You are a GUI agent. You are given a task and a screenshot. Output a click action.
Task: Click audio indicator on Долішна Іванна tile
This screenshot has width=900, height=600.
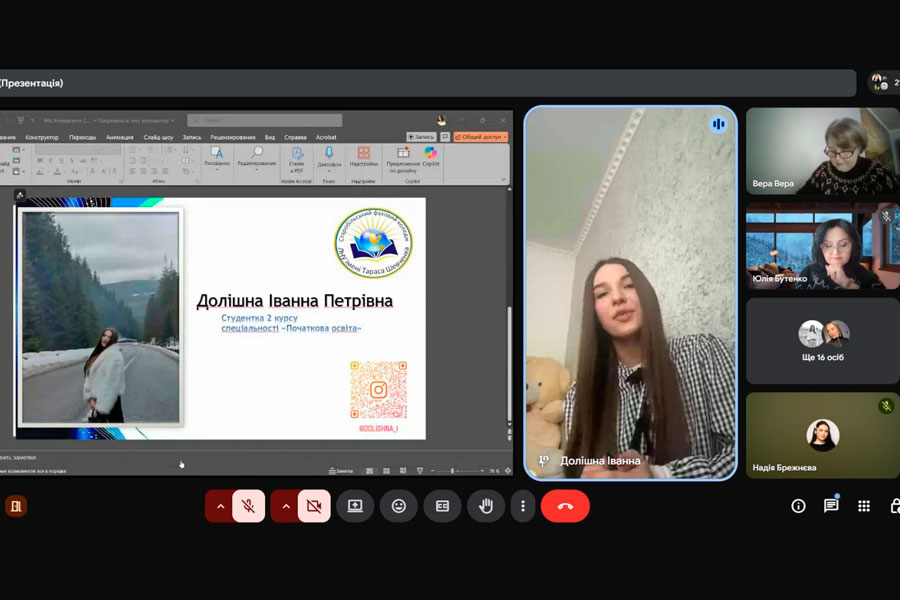coord(718,124)
